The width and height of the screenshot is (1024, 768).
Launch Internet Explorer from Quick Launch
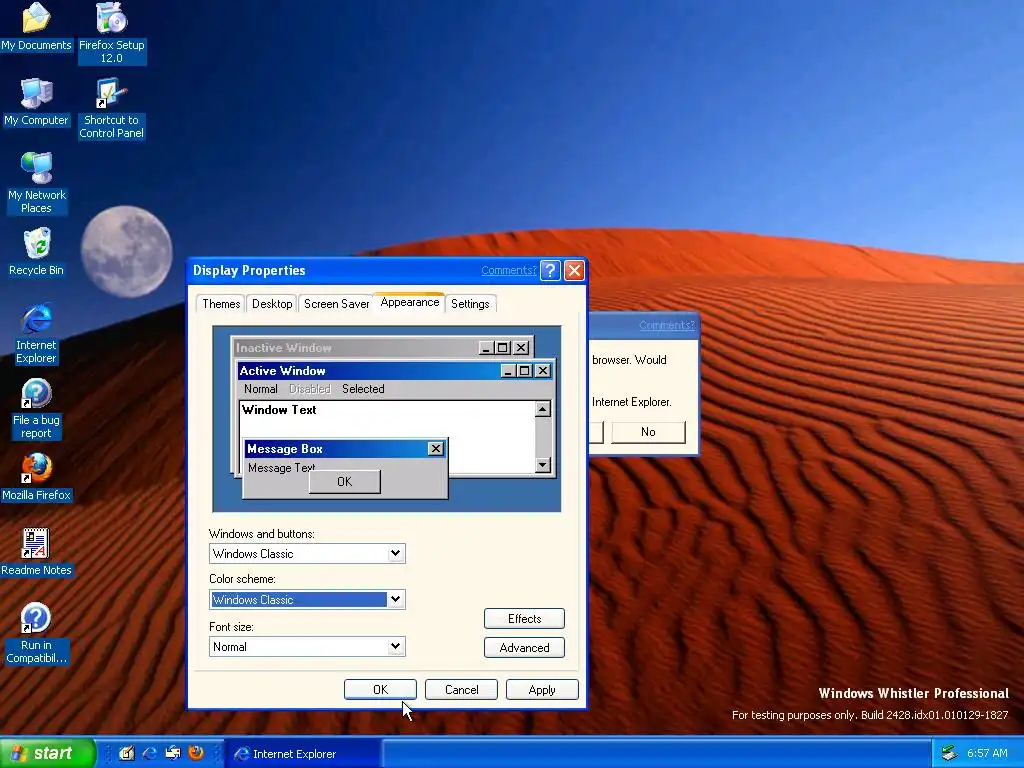point(150,753)
